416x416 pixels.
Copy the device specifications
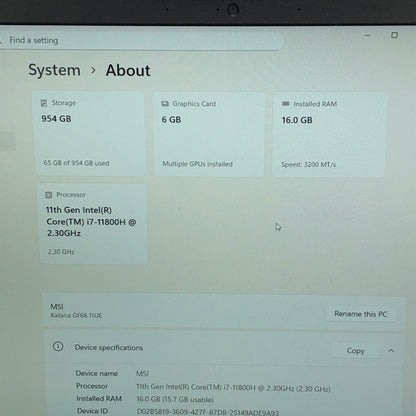point(355,351)
